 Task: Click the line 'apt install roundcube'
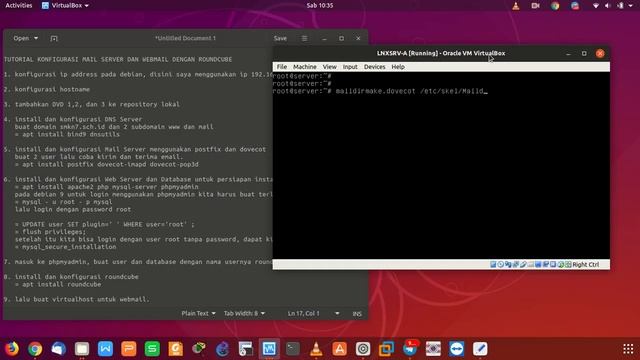click(61, 284)
